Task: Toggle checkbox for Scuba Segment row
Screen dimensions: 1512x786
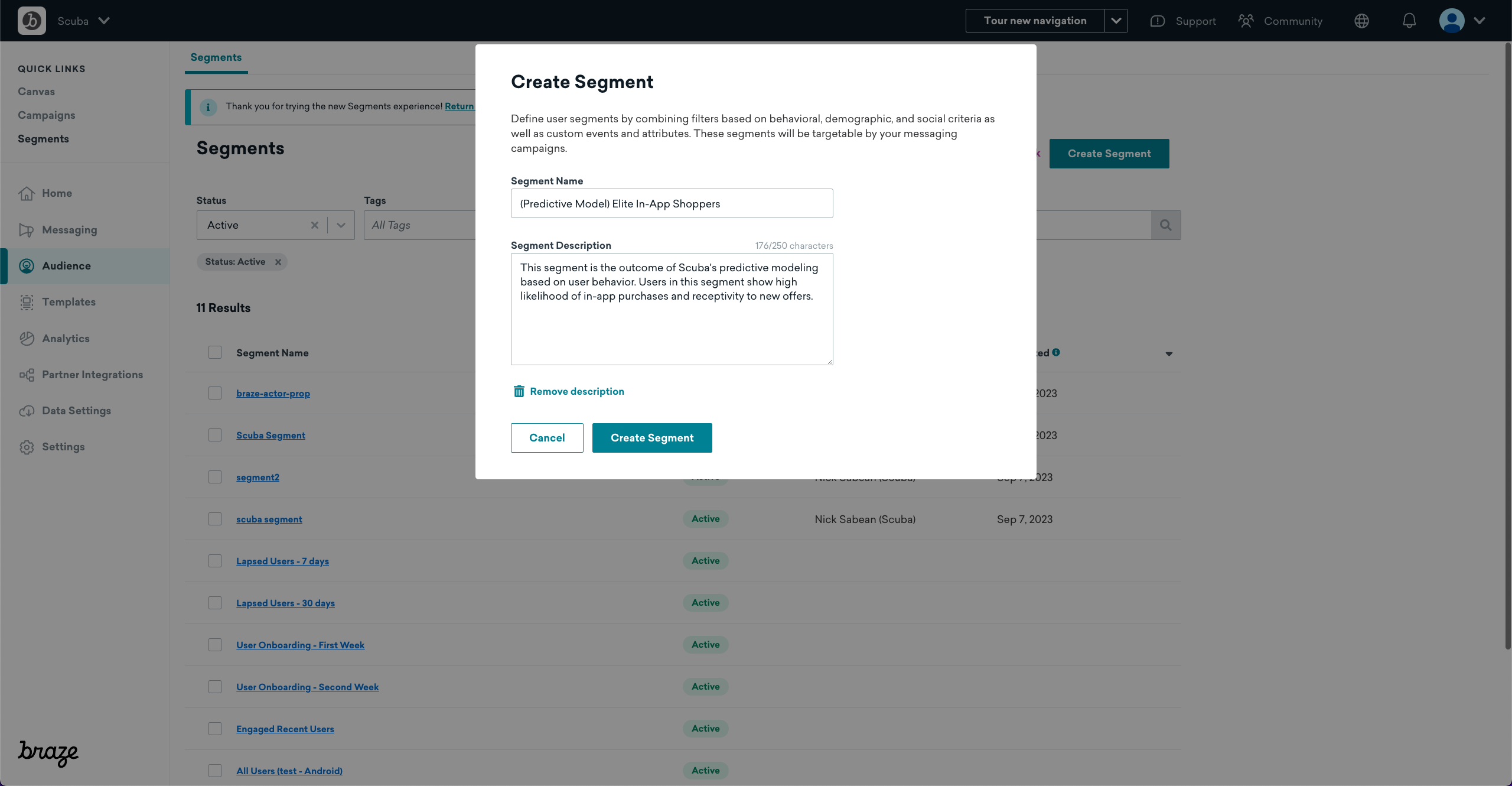Action: (214, 435)
